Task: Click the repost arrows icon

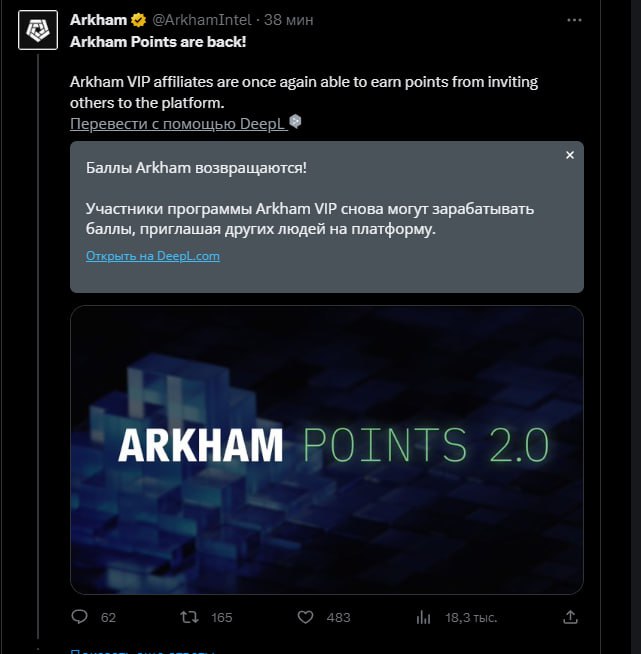Action: (187, 617)
